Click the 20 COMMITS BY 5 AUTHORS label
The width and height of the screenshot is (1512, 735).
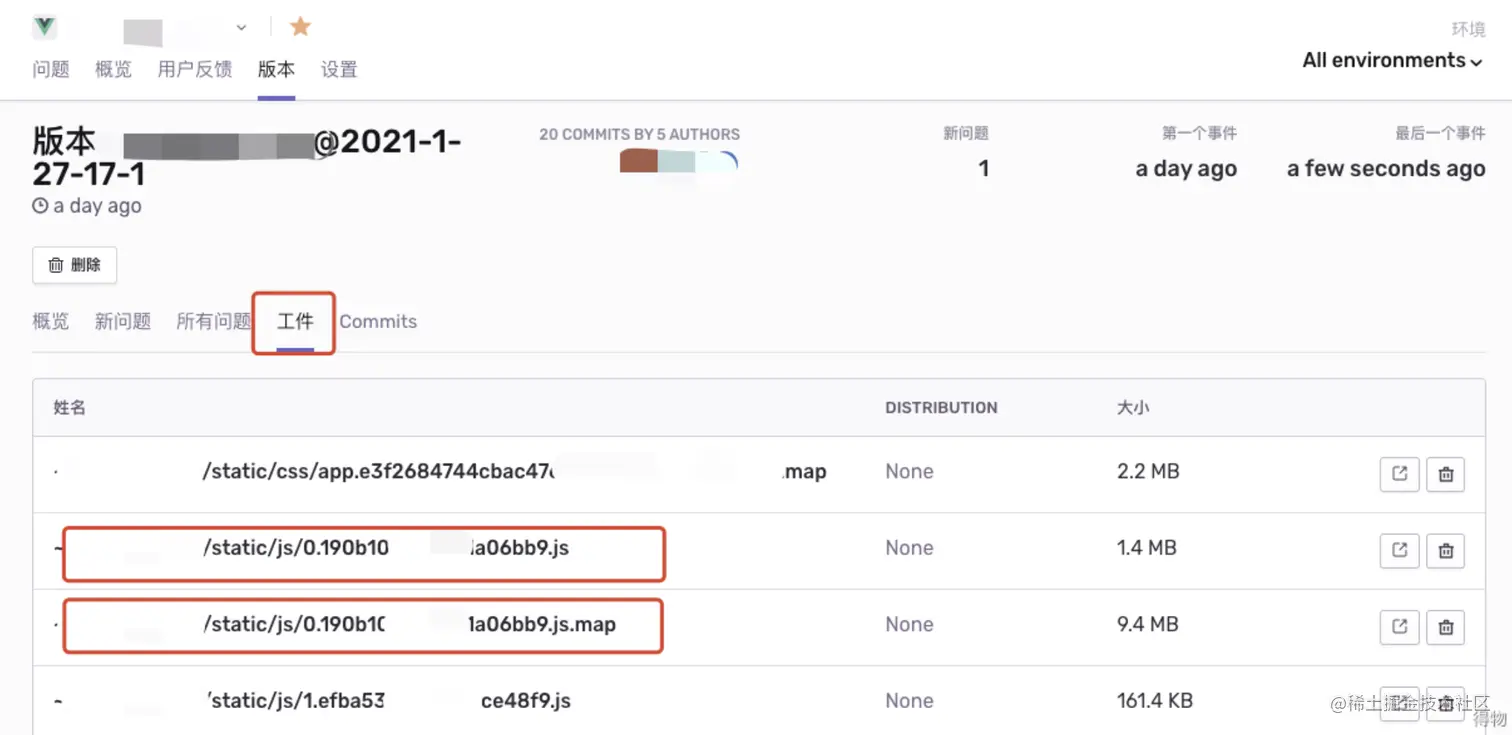click(640, 134)
